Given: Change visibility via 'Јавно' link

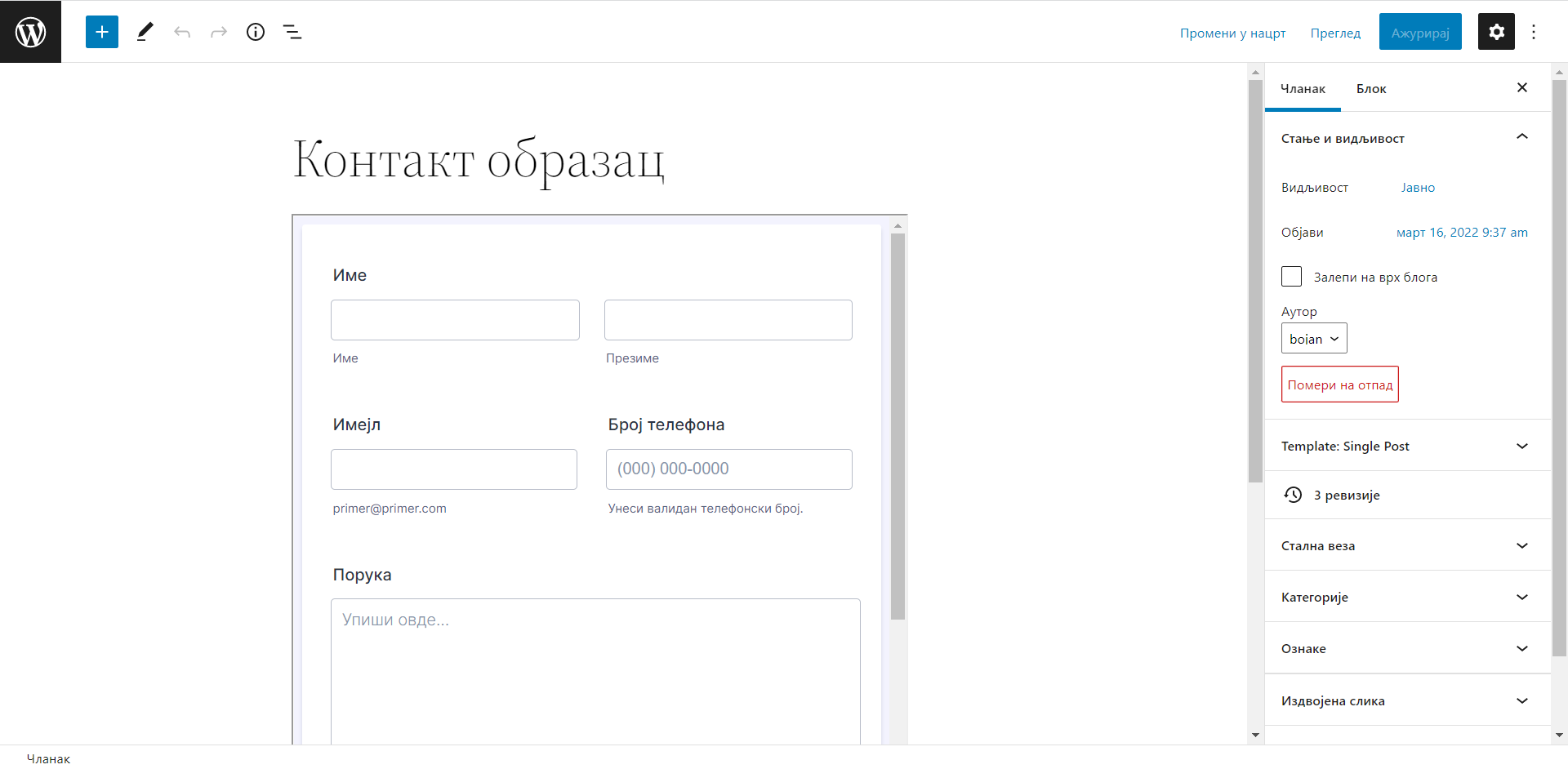Looking at the screenshot, I should (x=1418, y=187).
